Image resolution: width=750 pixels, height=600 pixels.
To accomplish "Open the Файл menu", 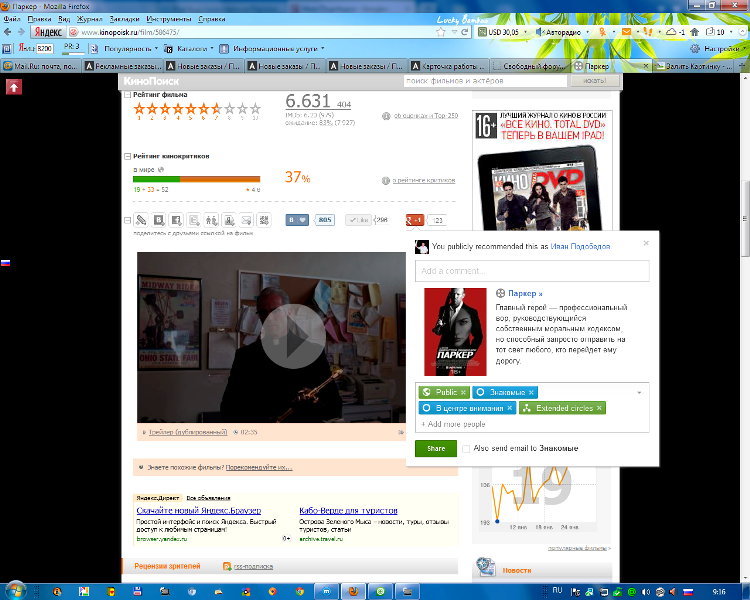I will (12, 19).
